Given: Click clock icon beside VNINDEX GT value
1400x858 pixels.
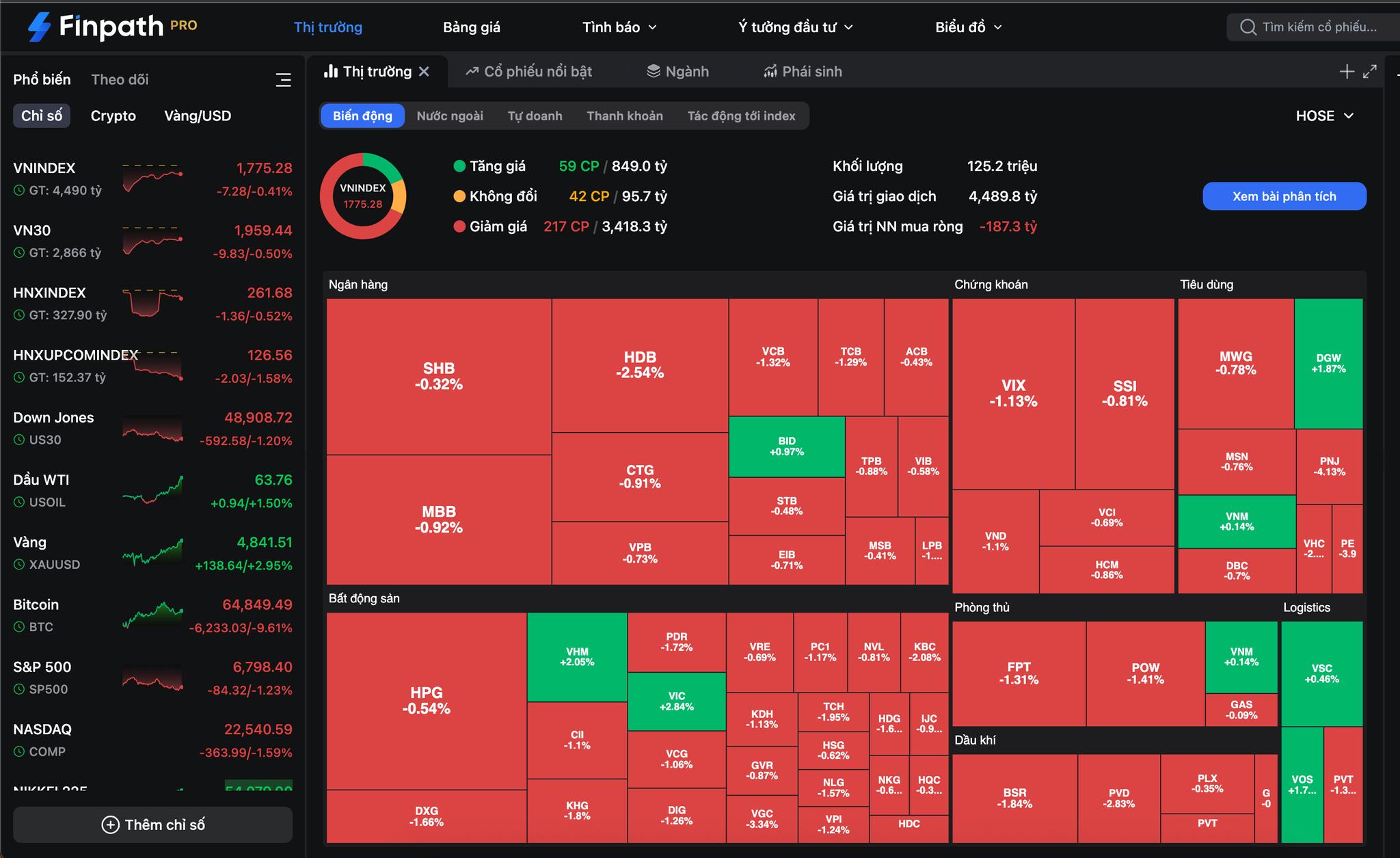Looking at the screenshot, I should tap(19, 191).
